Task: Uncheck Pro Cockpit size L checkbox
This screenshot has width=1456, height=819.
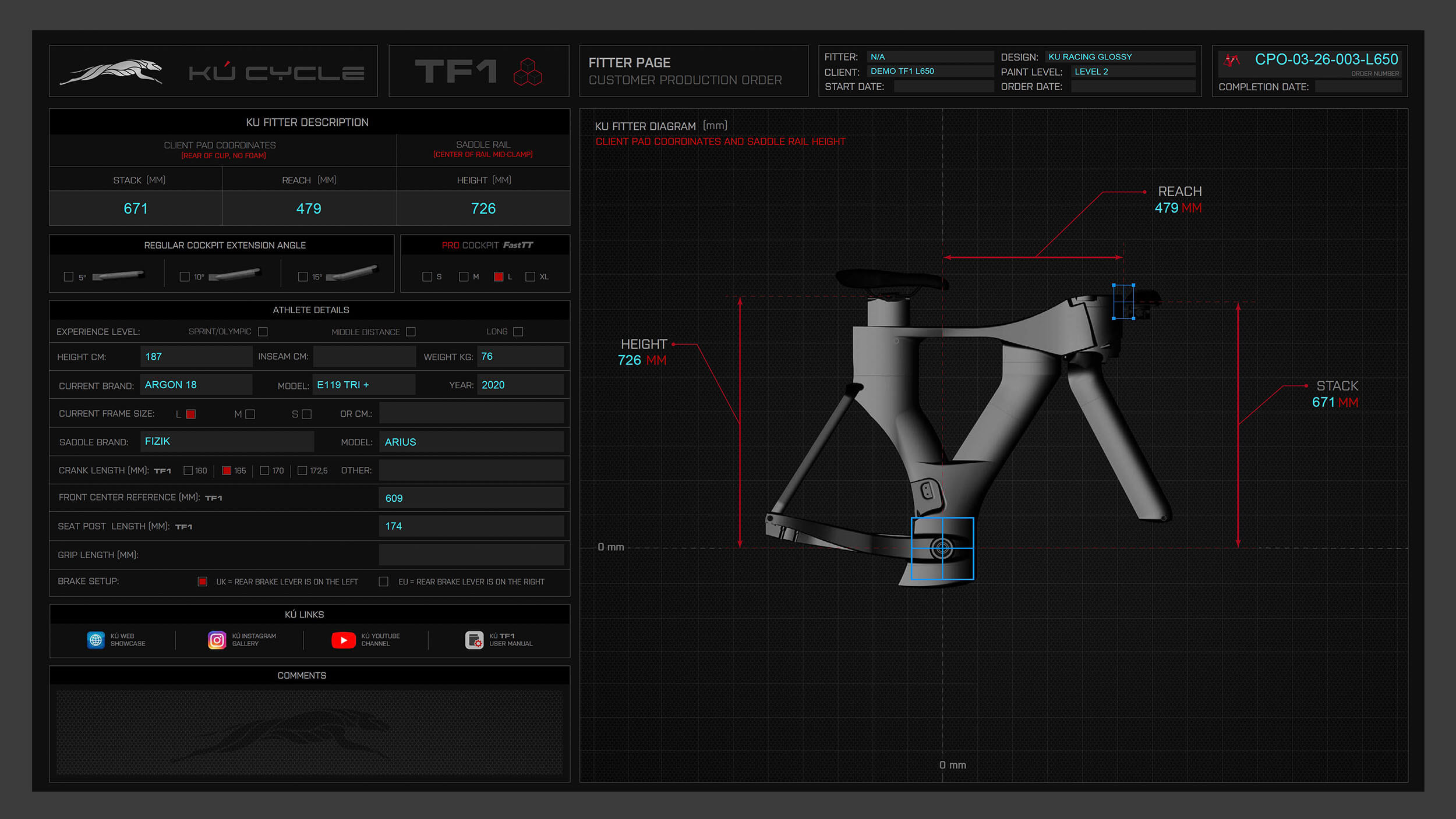Action: pyautogui.click(x=499, y=276)
